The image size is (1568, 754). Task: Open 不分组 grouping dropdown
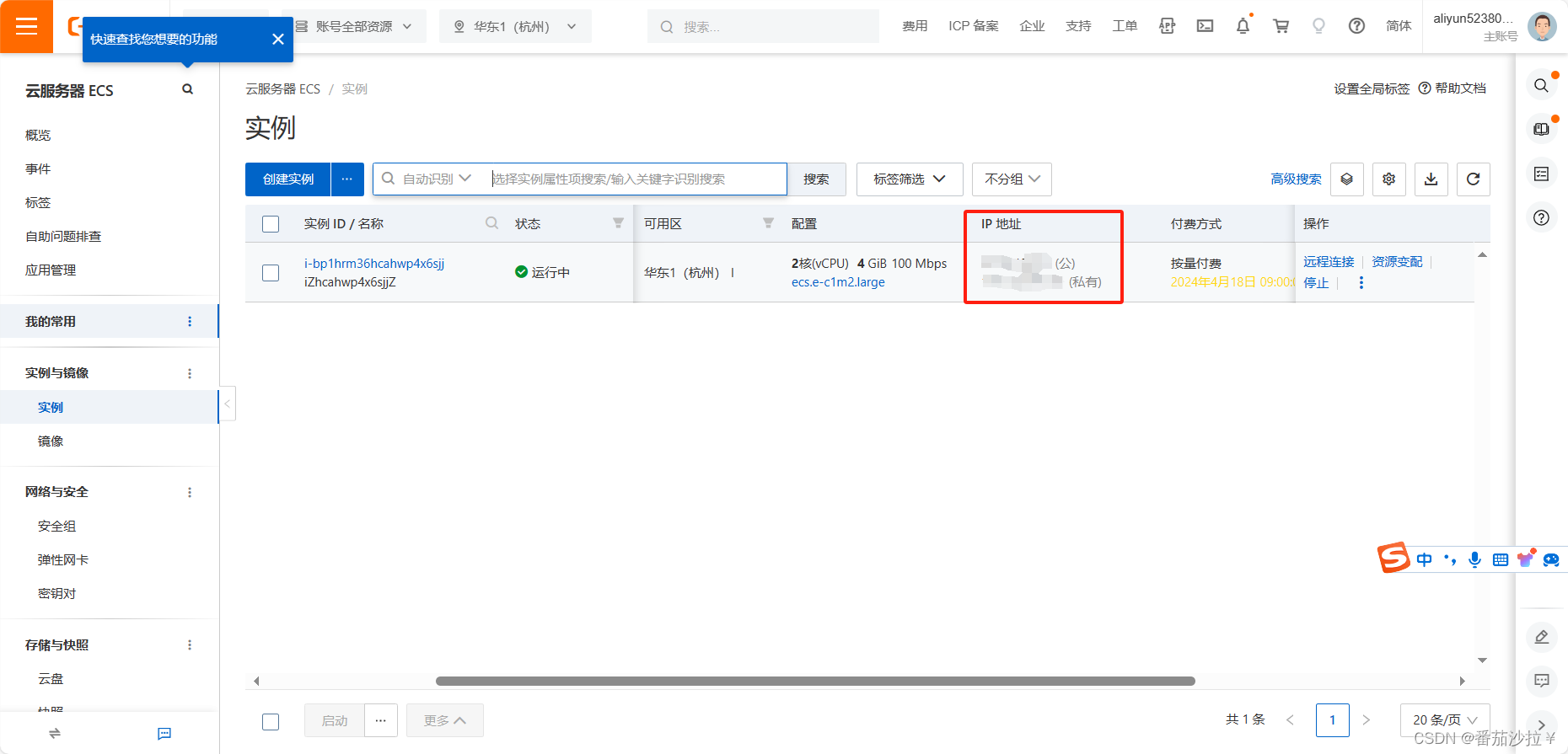pos(1012,179)
